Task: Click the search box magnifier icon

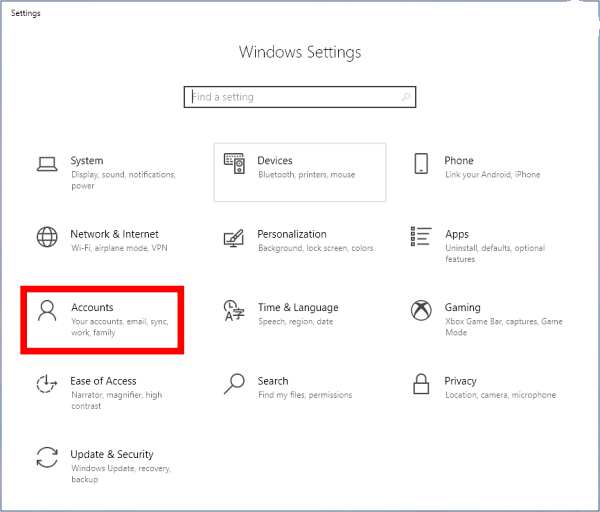Action: click(405, 97)
